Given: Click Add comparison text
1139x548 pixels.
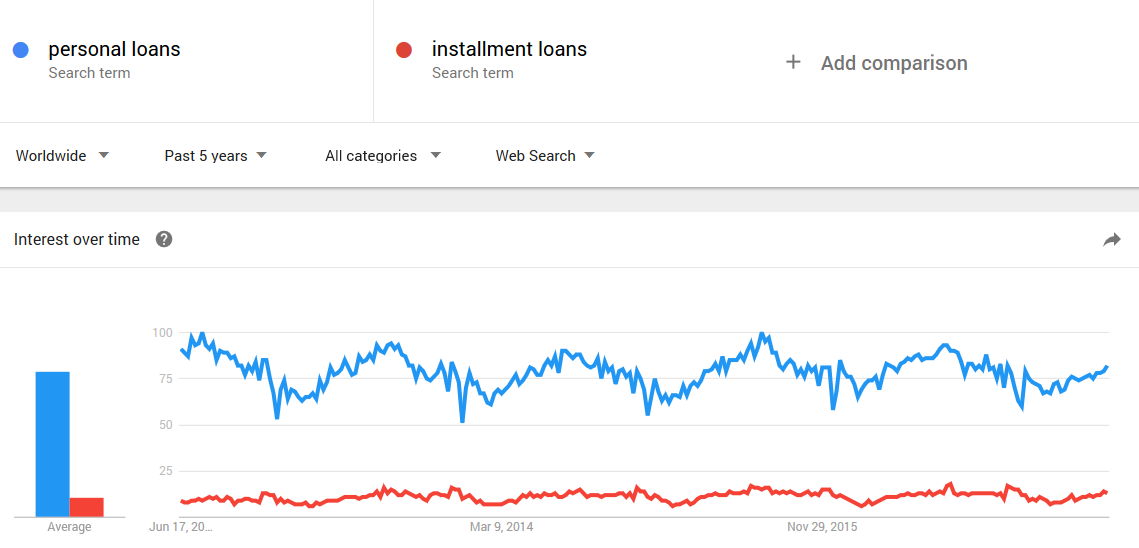Looking at the screenshot, I should 894,63.
